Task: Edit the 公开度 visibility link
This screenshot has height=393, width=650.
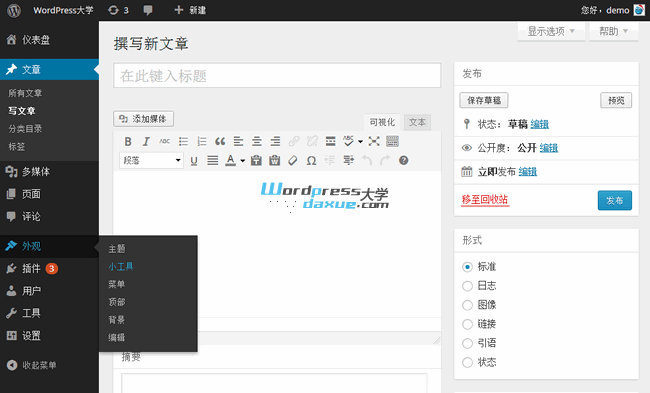Action: (x=549, y=148)
